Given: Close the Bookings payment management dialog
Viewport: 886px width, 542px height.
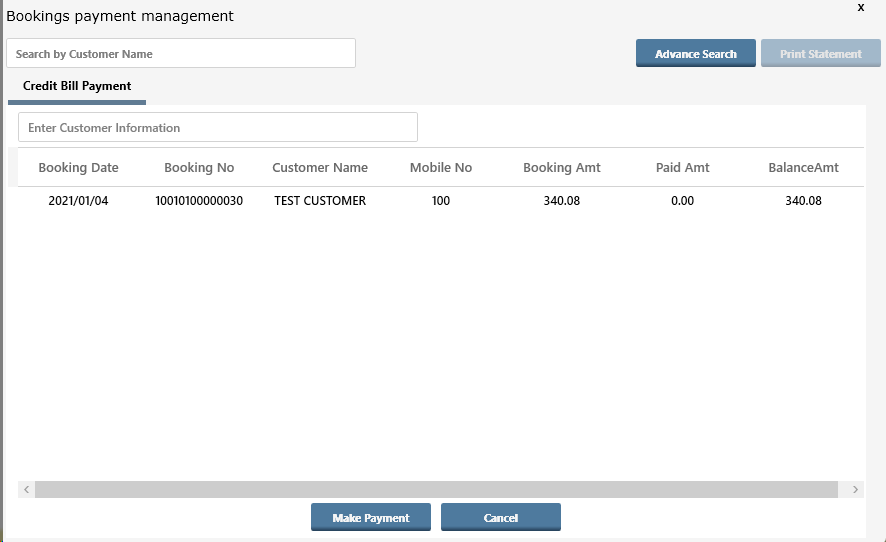Looking at the screenshot, I should (861, 7).
